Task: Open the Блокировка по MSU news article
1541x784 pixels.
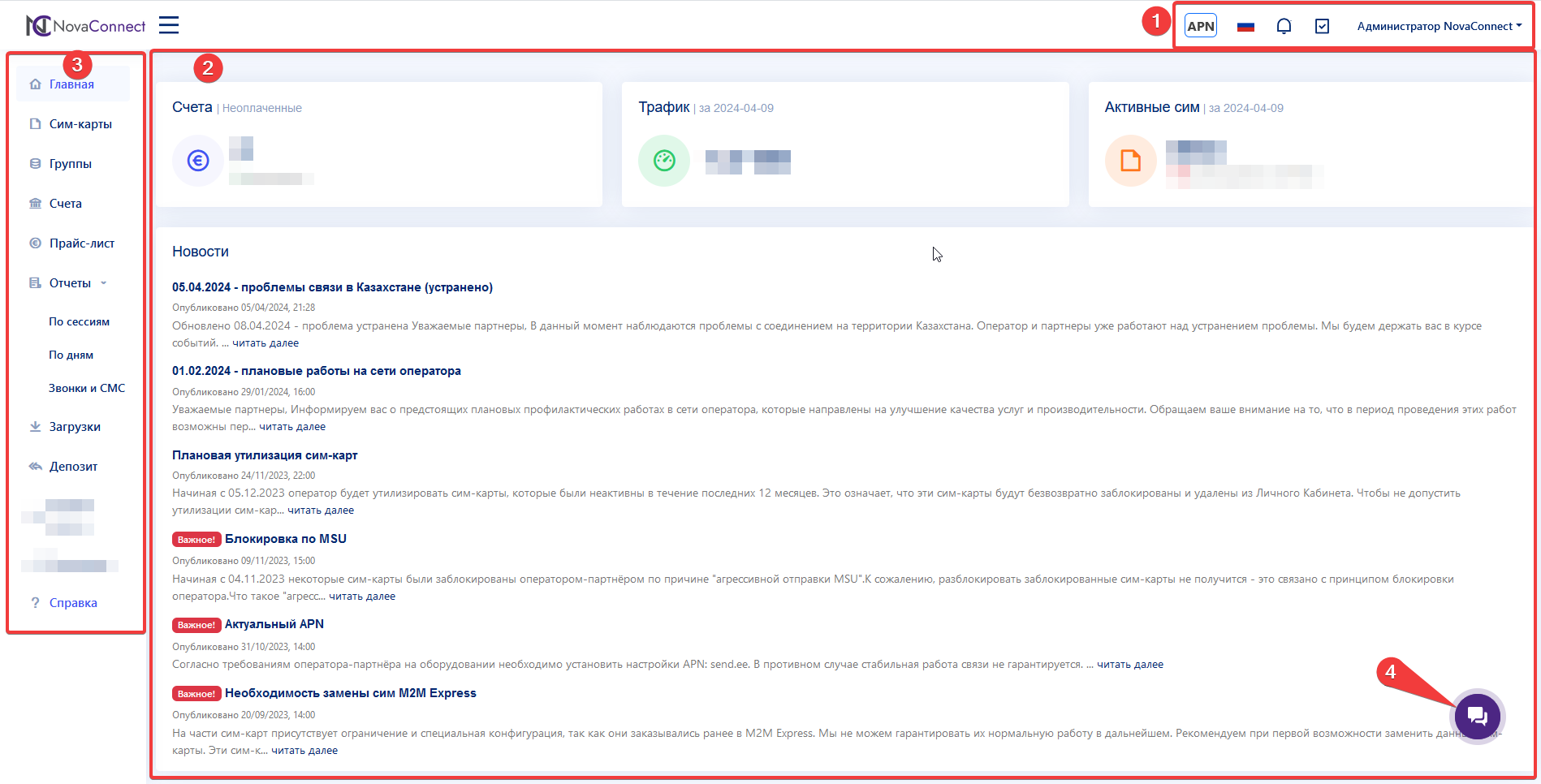Action: tap(286, 539)
